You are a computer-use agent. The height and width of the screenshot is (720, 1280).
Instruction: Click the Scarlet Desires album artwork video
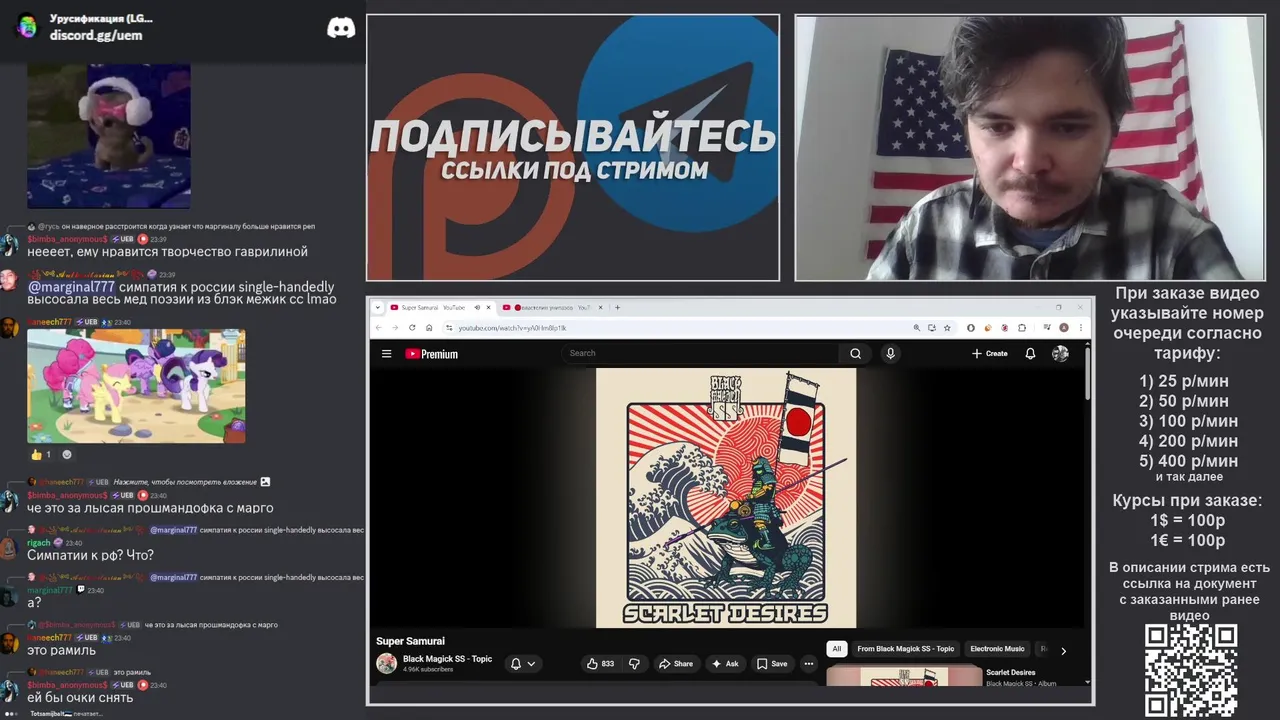click(726, 498)
